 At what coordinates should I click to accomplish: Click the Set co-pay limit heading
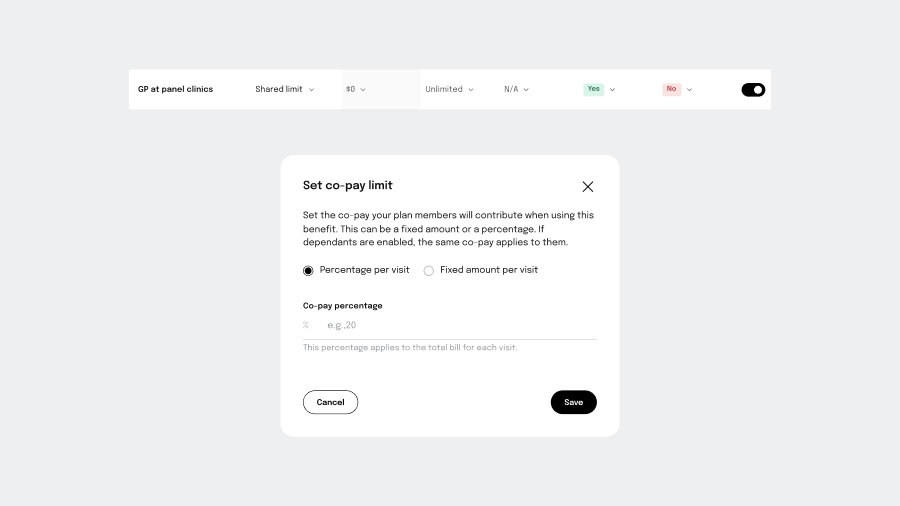coord(348,185)
